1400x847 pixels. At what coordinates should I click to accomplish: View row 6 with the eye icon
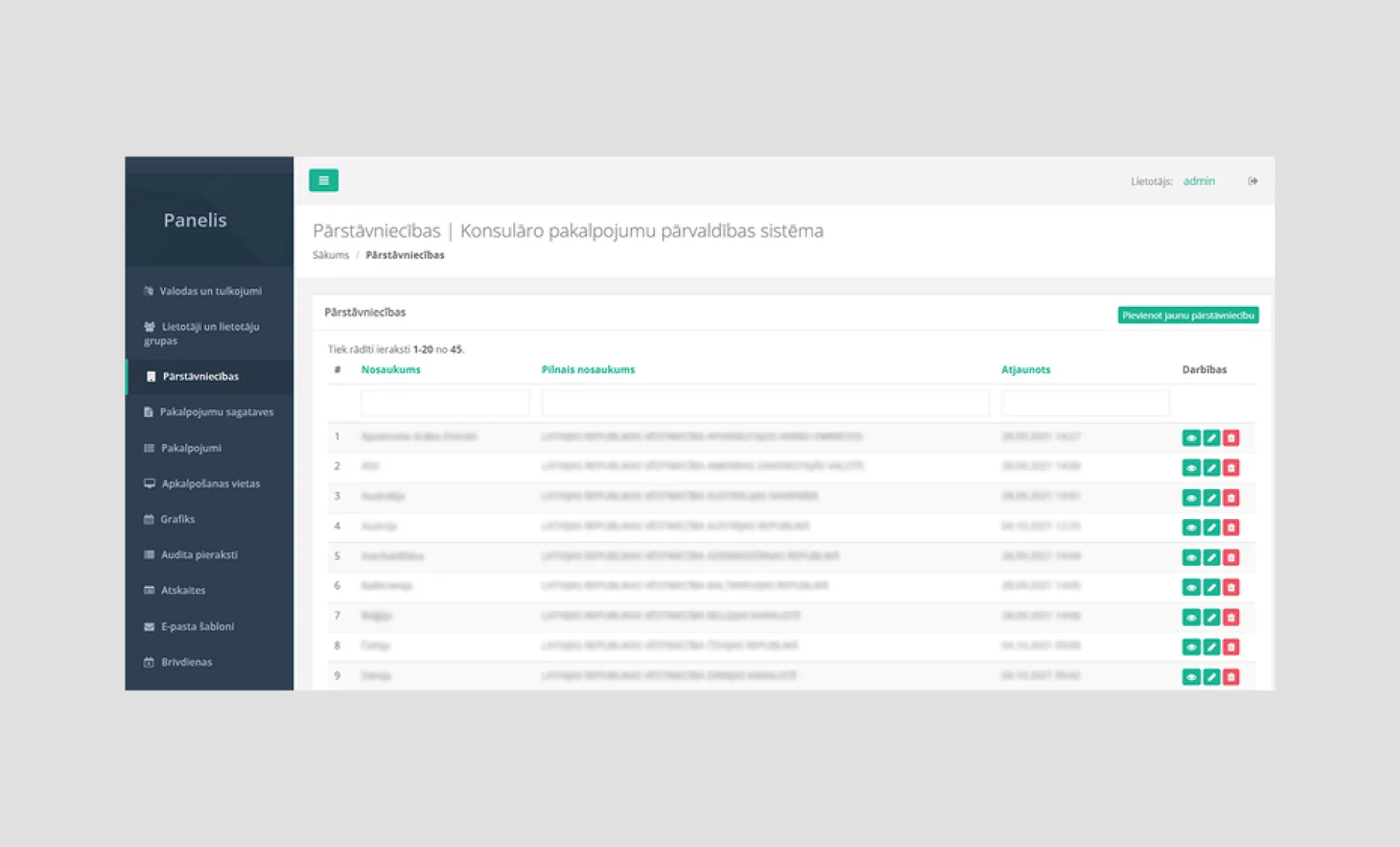1191,588
